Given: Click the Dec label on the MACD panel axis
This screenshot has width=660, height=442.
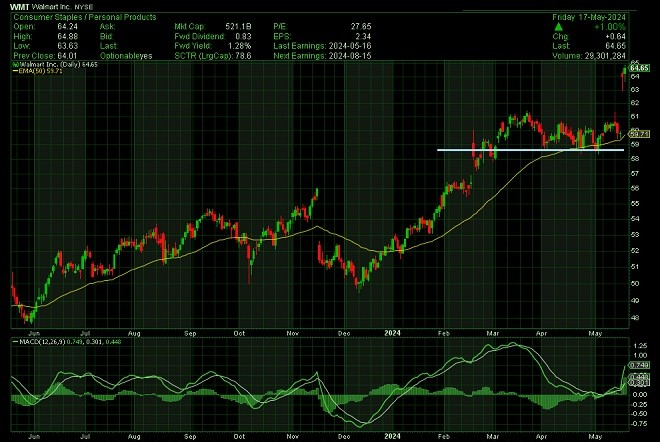Looking at the screenshot, I should (344, 437).
